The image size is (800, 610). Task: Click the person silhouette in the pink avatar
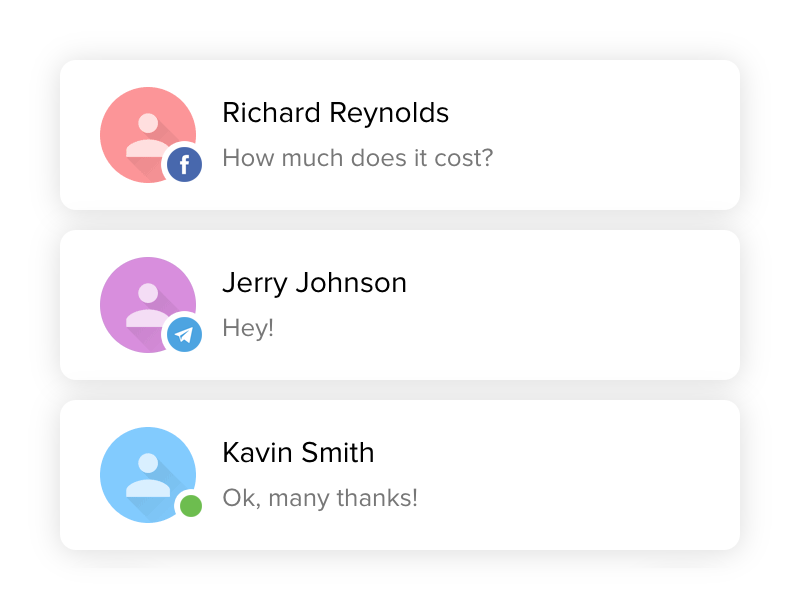click(148, 137)
